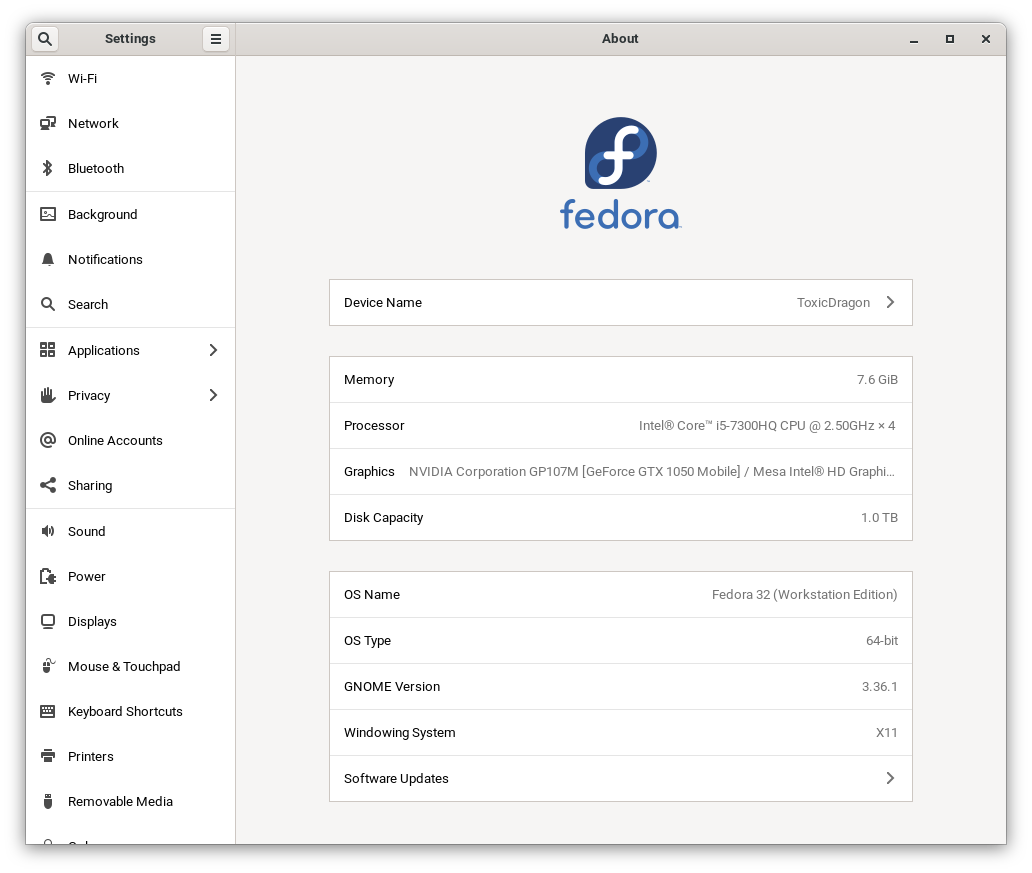Open the Removable Media panel
This screenshot has height=873, width=1032.
pyautogui.click(x=120, y=801)
